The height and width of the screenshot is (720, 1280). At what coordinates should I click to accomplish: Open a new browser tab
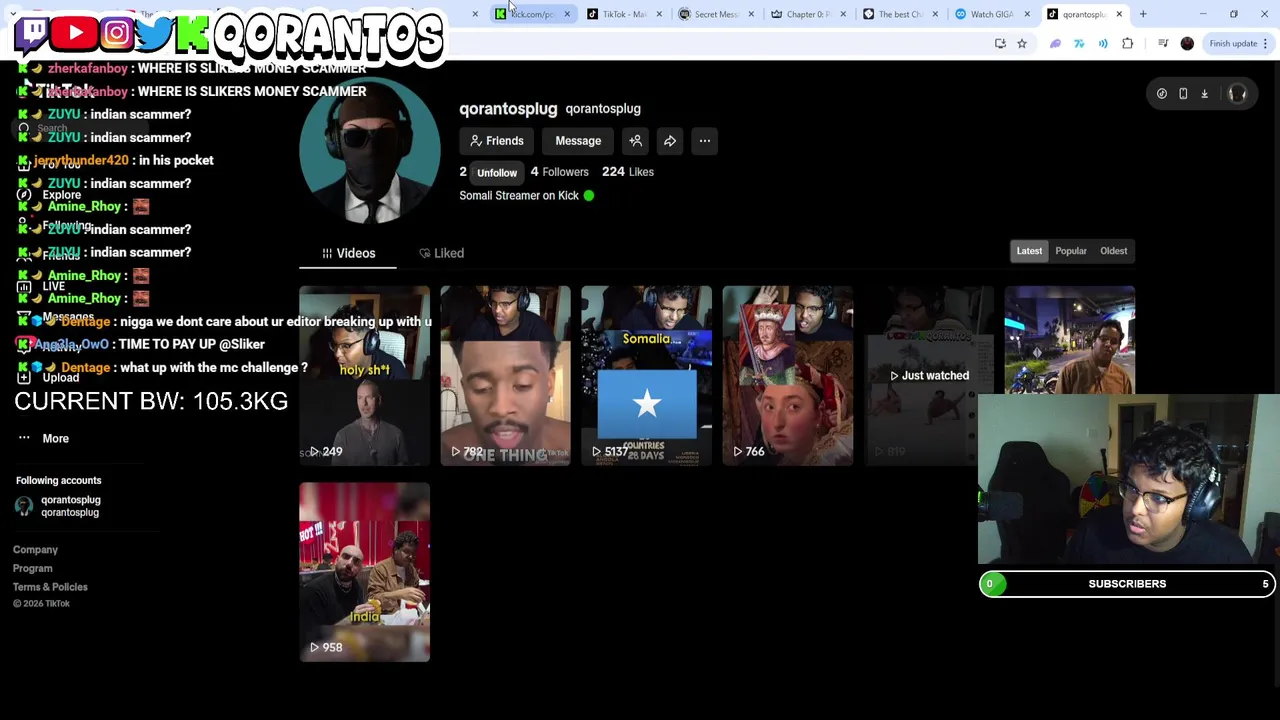coord(1143,14)
